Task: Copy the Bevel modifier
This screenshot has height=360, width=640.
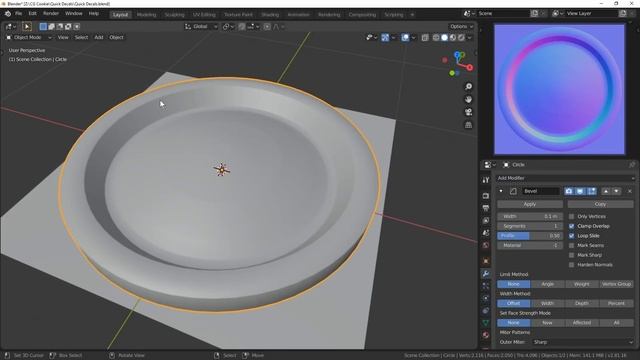Action: (600, 204)
